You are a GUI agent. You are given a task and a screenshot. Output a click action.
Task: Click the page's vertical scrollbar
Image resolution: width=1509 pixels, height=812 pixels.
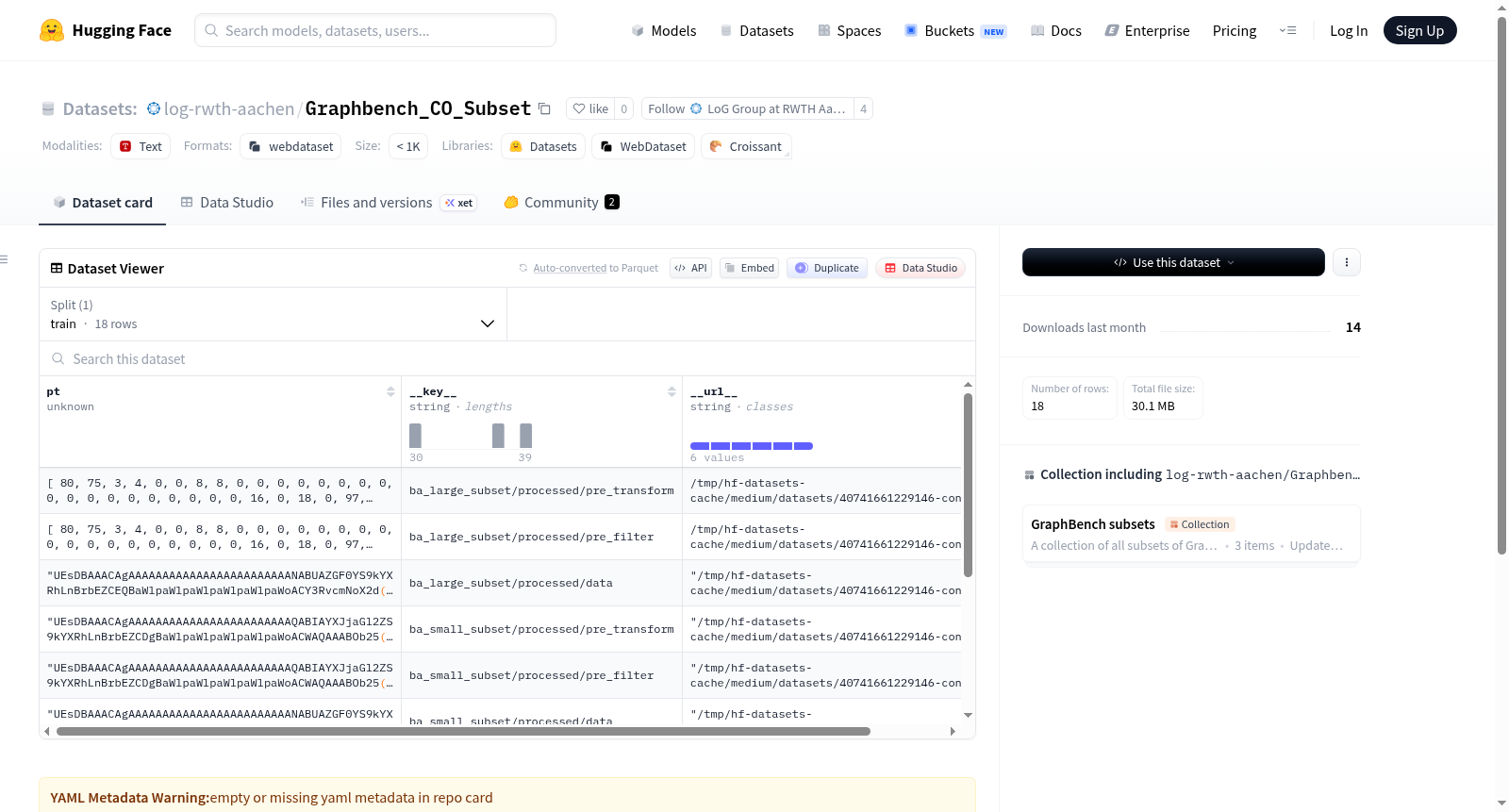click(1501, 286)
